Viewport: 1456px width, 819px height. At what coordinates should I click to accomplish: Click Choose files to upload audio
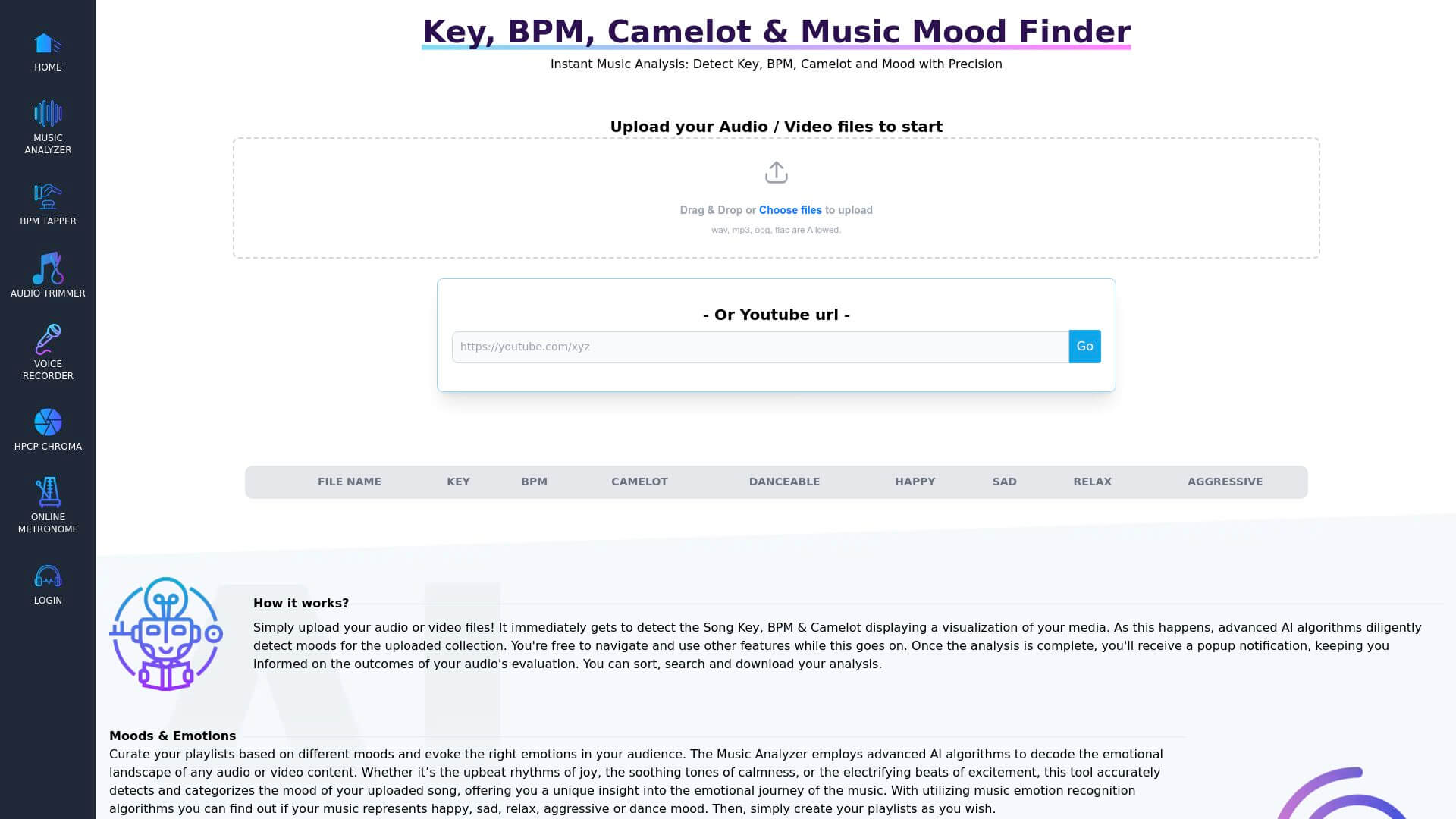[x=790, y=209]
